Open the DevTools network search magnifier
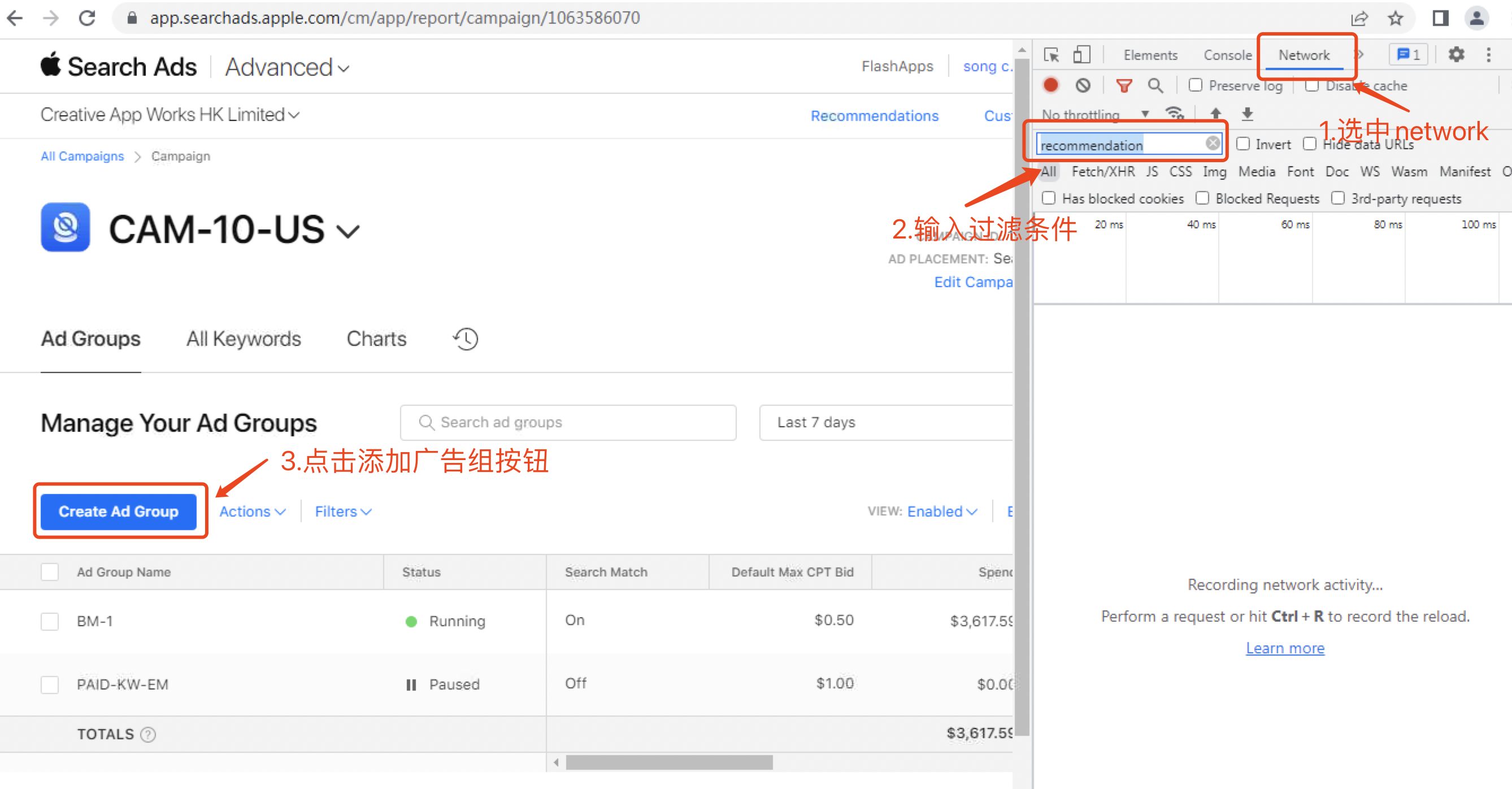 tap(1154, 86)
